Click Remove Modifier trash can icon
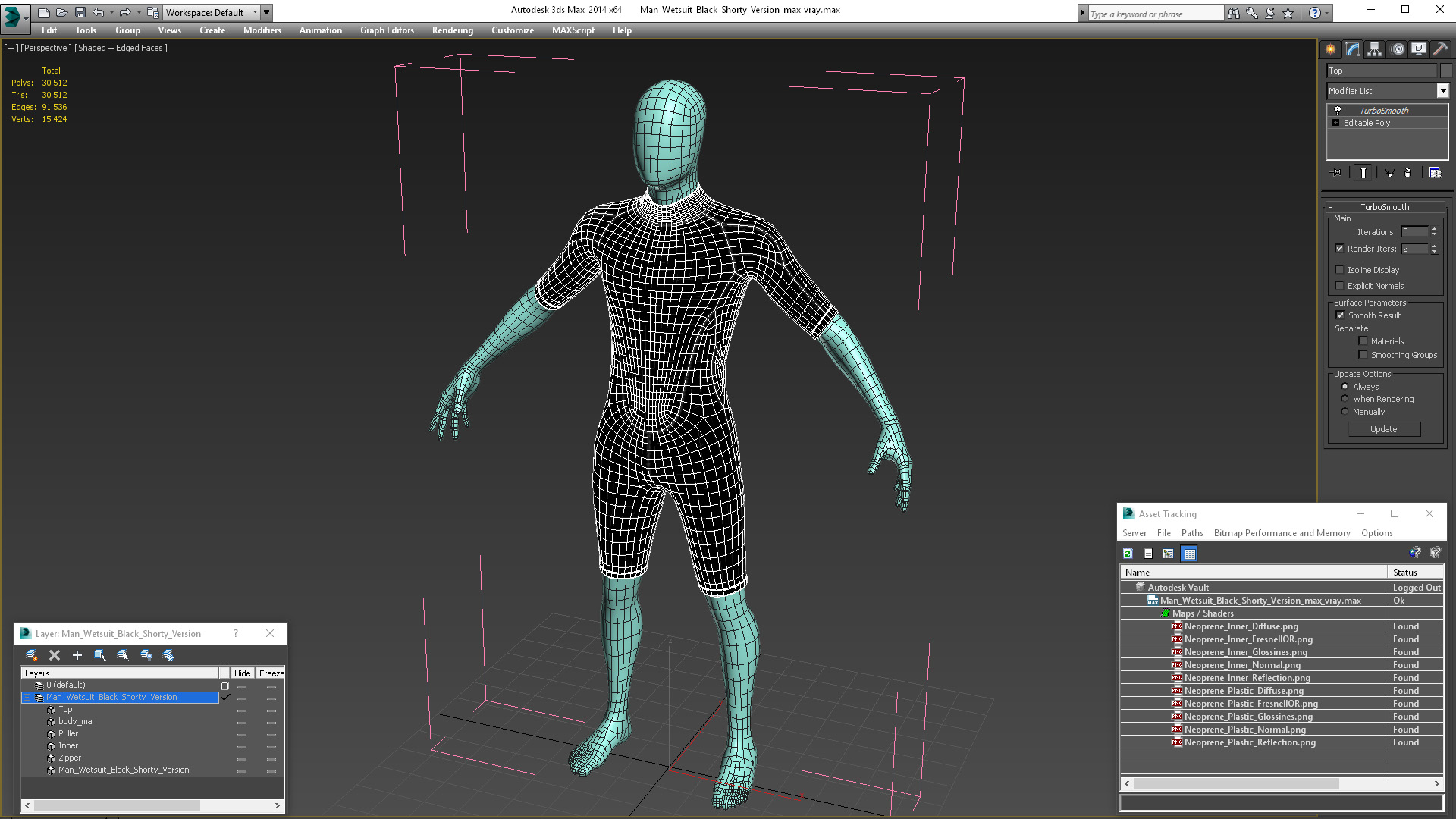Viewport: 1456px width, 819px height. [x=1407, y=173]
